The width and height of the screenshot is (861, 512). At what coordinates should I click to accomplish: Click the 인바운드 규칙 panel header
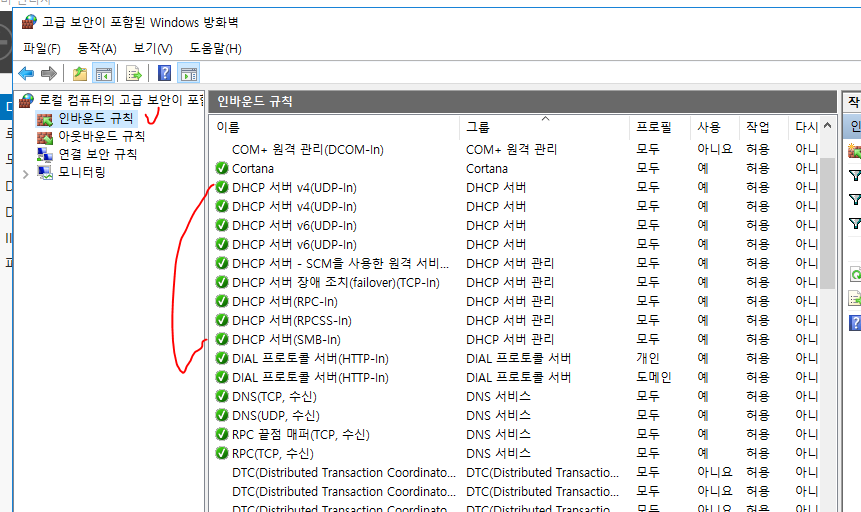pos(522,102)
